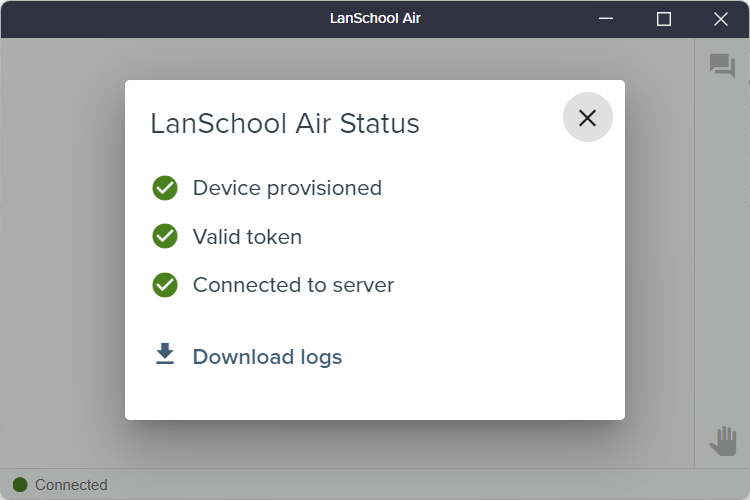Click the Download logs link
This screenshot has width=750, height=500.
267,357
